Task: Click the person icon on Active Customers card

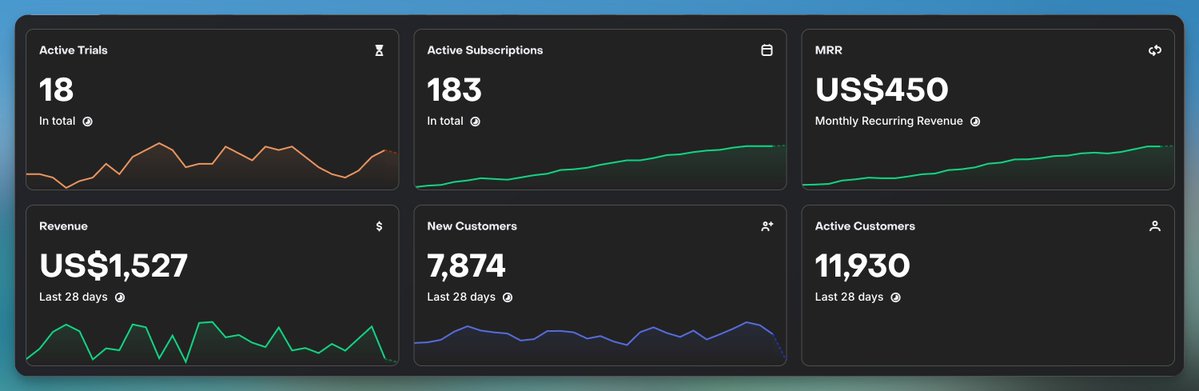Action: [x=1155, y=226]
